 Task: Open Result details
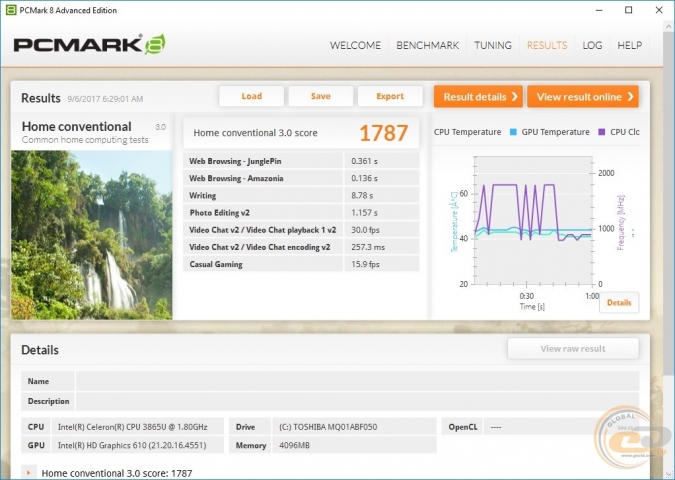click(478, 96)
